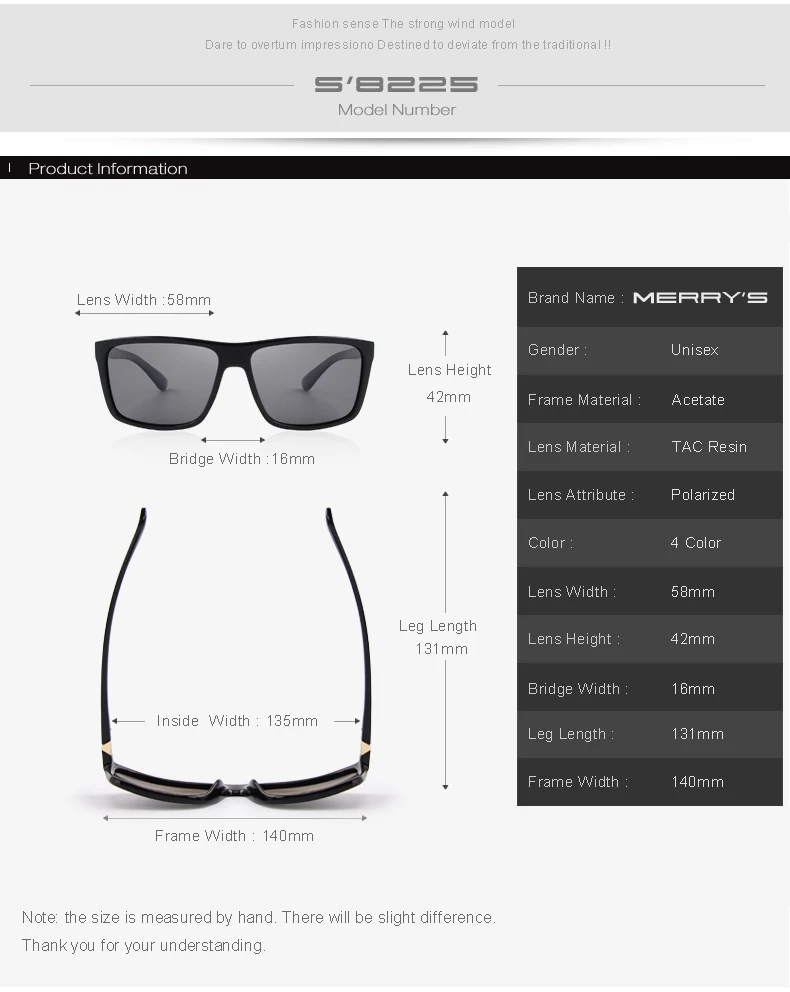Click the 'Fashion sense The strong wind model' tagline

coord(403,24)
